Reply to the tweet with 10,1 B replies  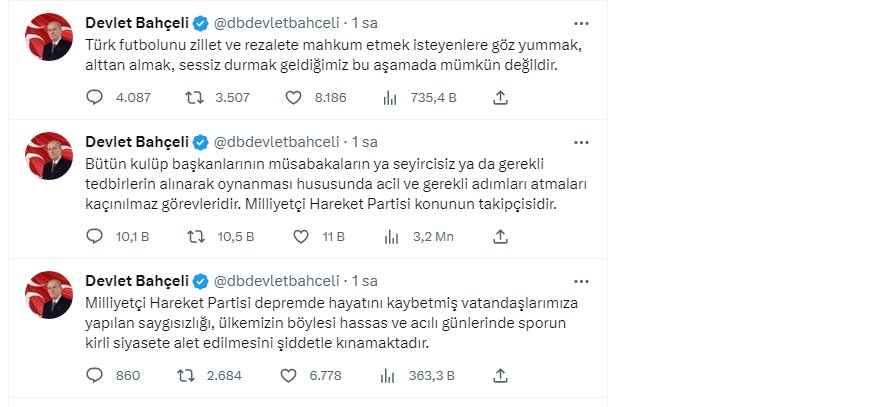[95, 237]
